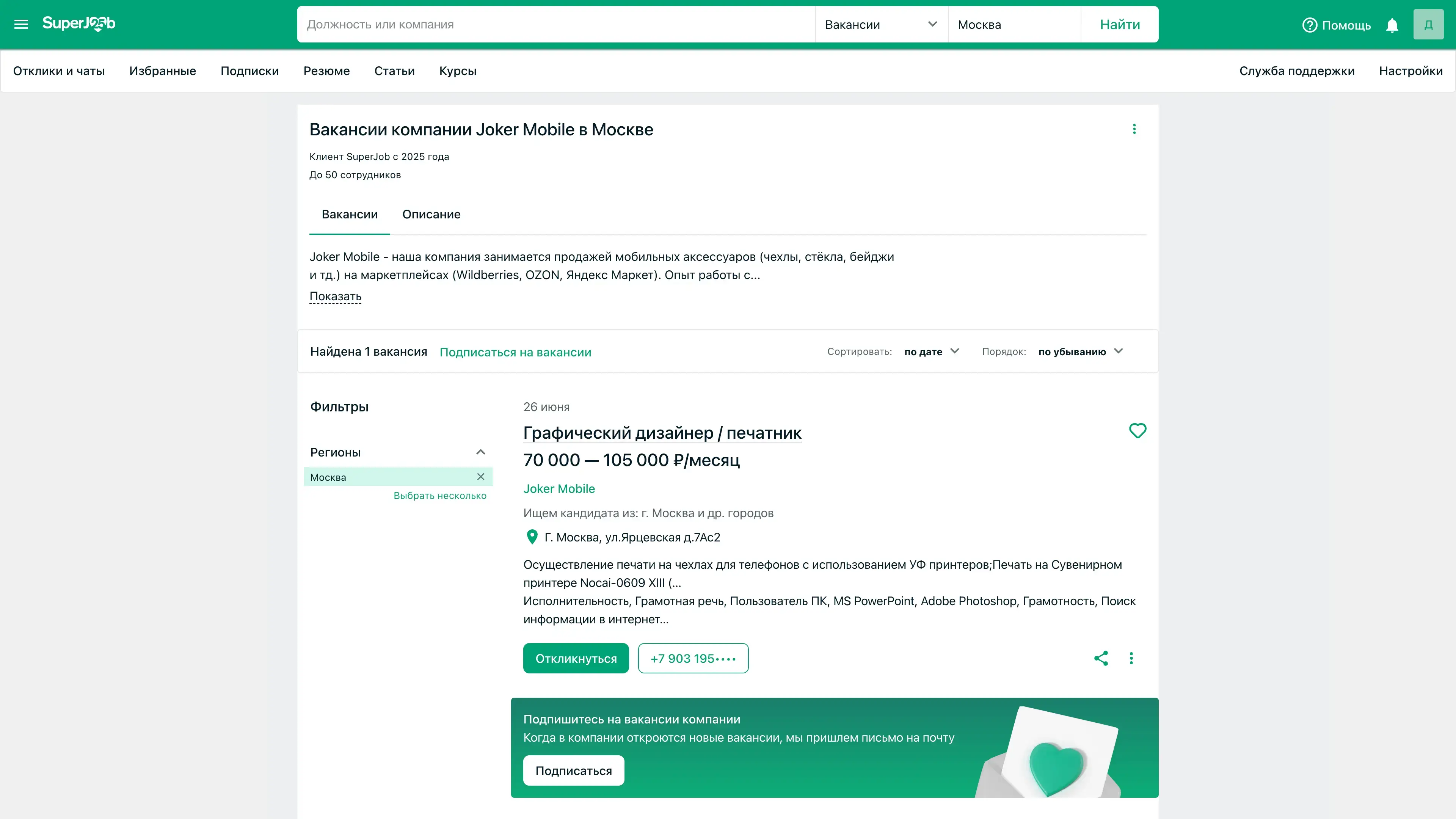The image size is (1456, 819).
Task: Remove the Москва region filter
Action: 480,477
